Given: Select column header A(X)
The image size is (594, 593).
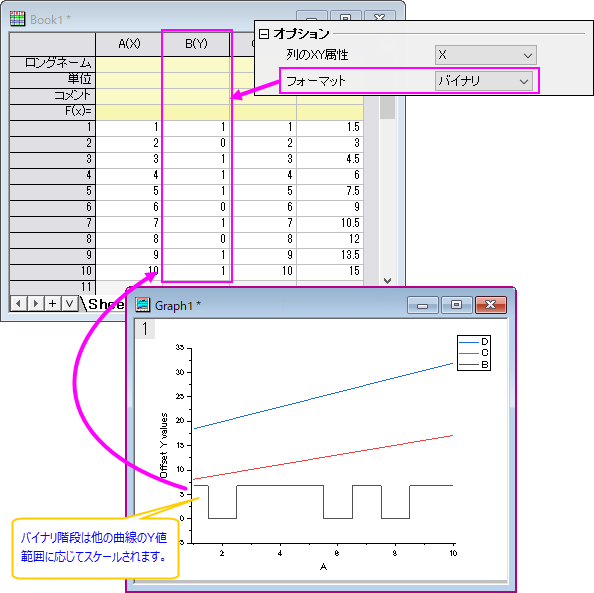Looking at the screenshot, I should 129,44.
